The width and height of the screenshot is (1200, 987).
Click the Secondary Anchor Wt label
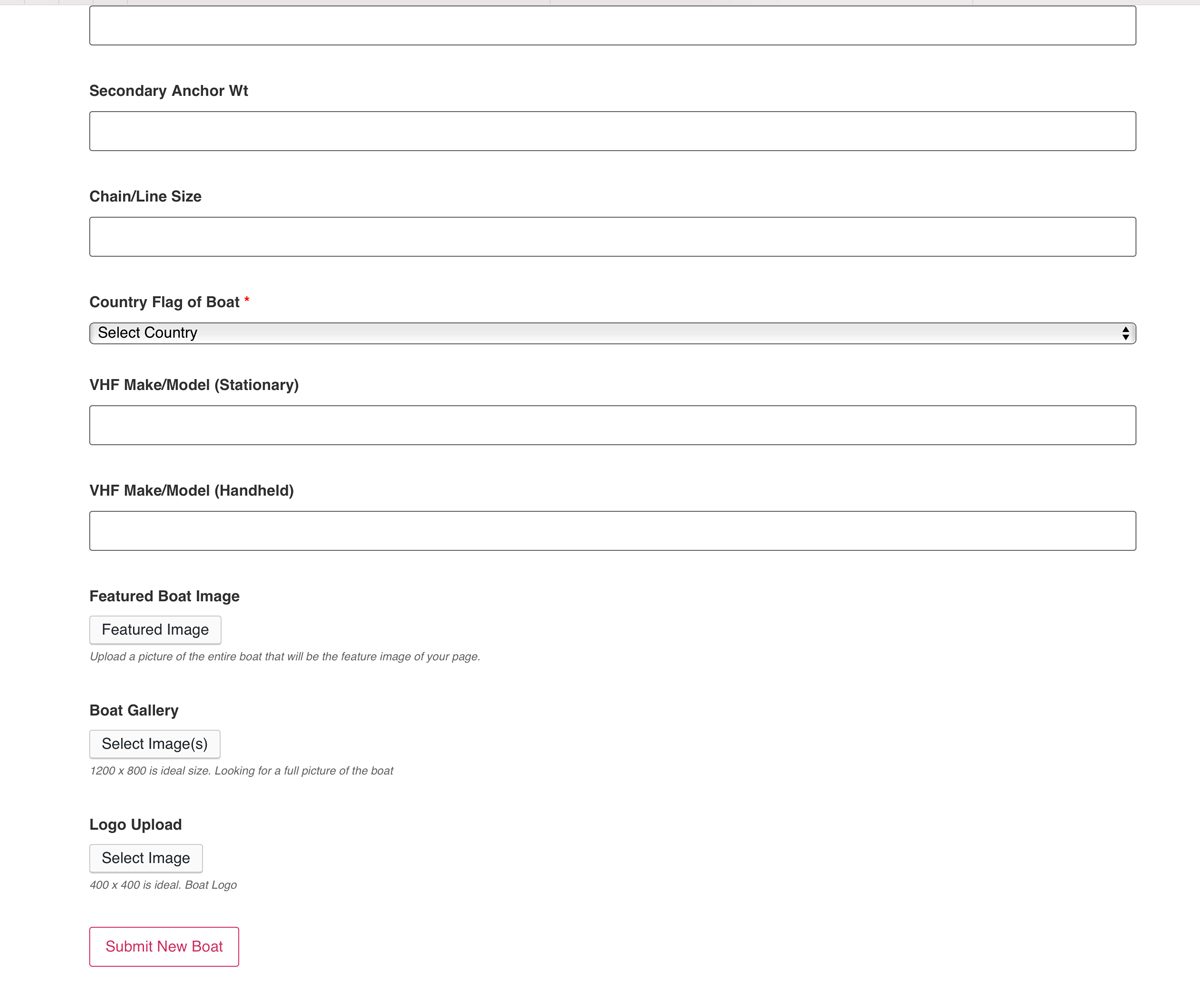[x=168, y=91]
